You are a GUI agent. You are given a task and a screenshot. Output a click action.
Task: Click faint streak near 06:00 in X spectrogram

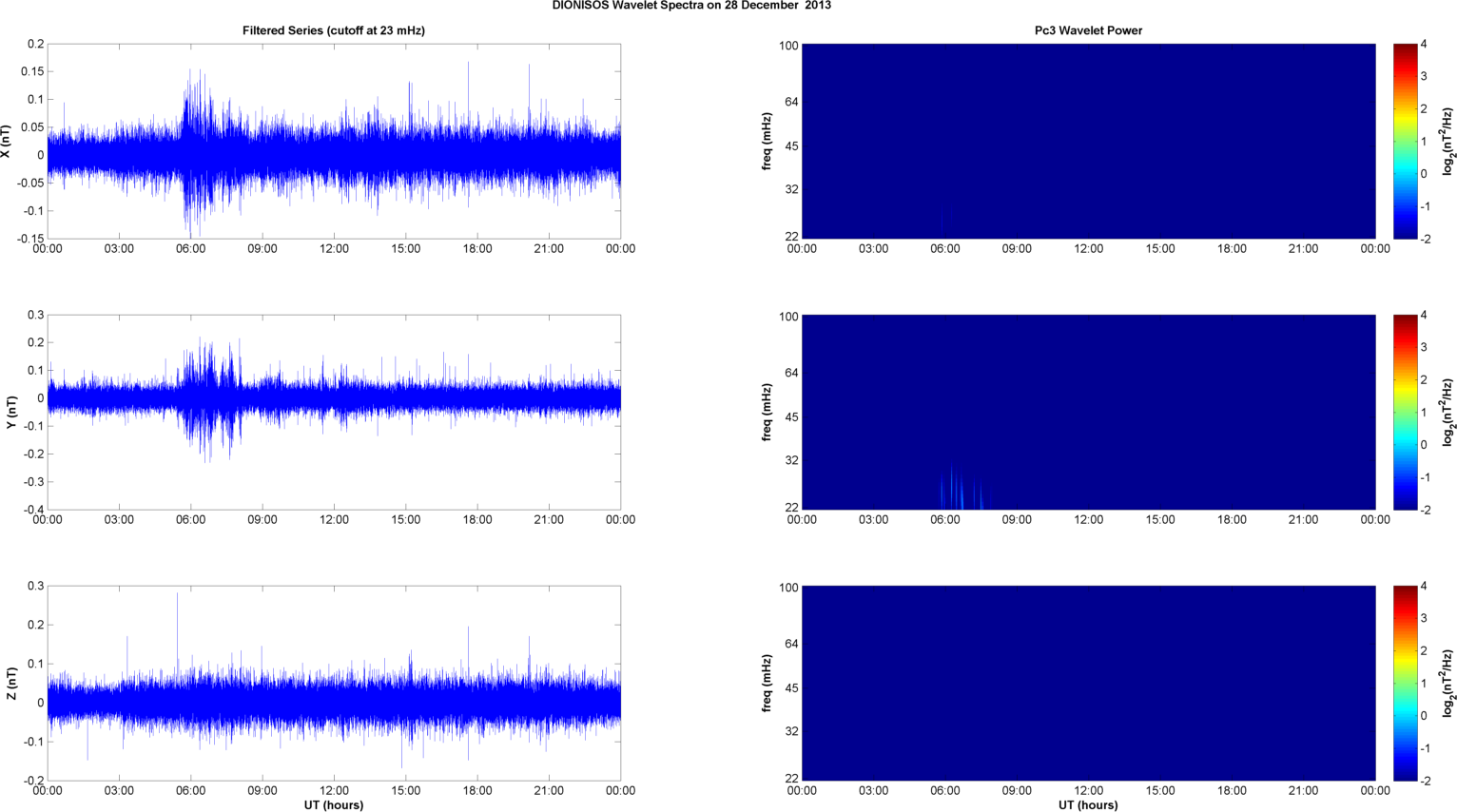coord(944,222)
